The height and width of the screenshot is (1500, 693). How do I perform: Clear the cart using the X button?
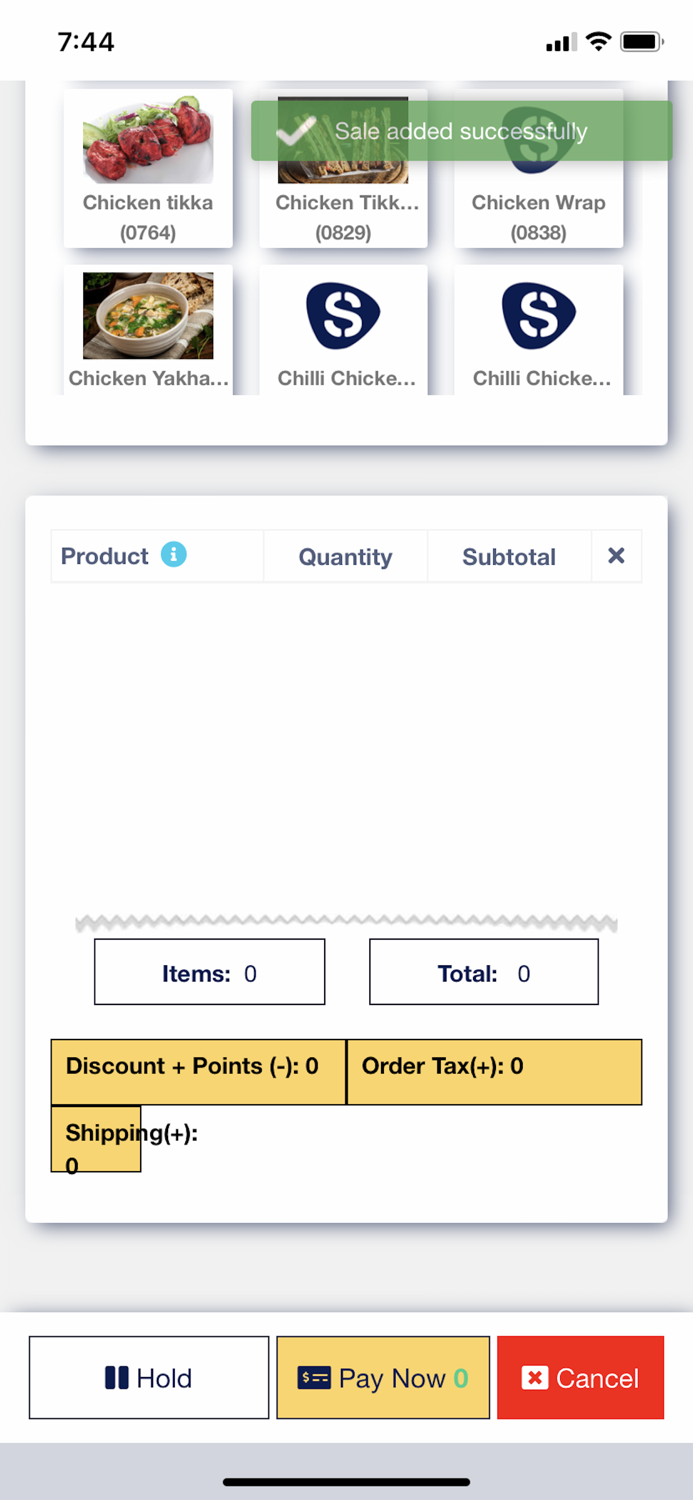click(x=616, y=556)
